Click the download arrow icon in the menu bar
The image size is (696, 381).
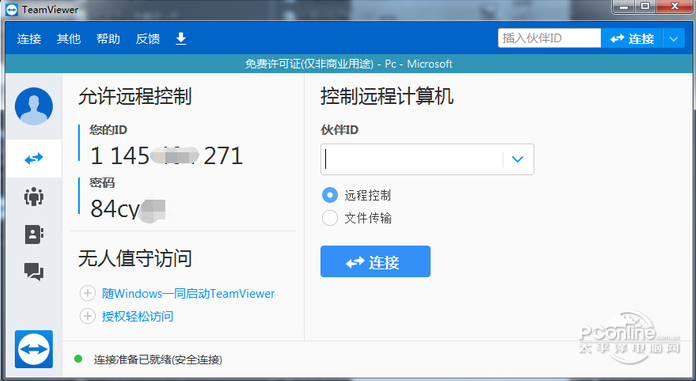[x=181, y=39]
